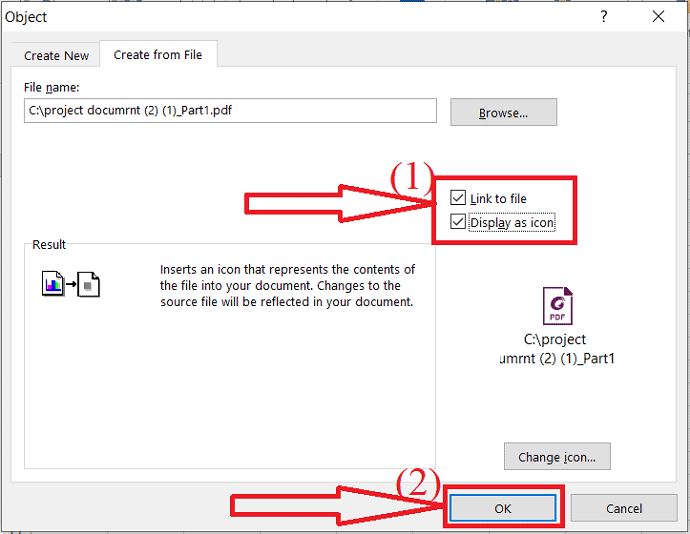Screen dimensions: 690x534
Task: Close the Object dialog window
Action: [x=658, y=17]
